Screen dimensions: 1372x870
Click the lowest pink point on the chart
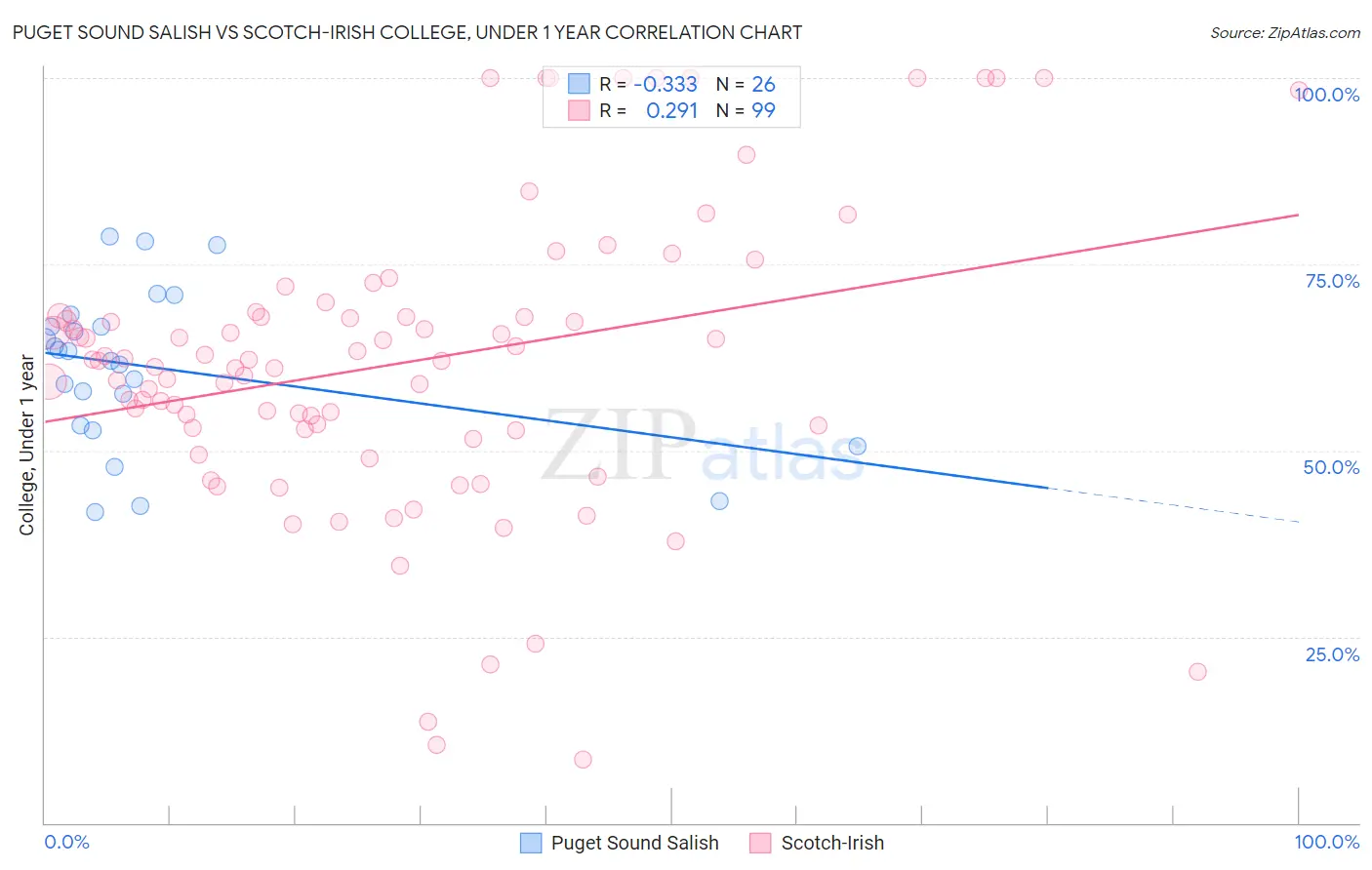point(583,760)
